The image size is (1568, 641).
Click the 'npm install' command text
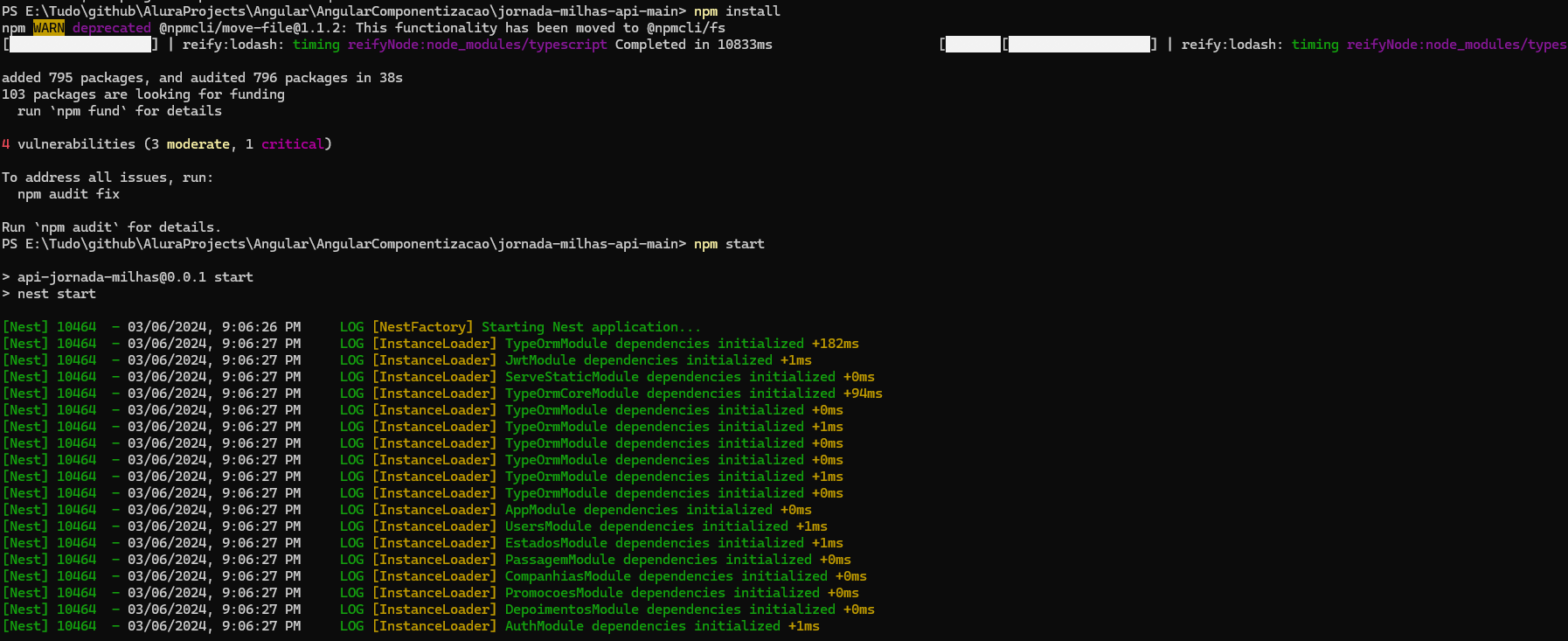737,11
